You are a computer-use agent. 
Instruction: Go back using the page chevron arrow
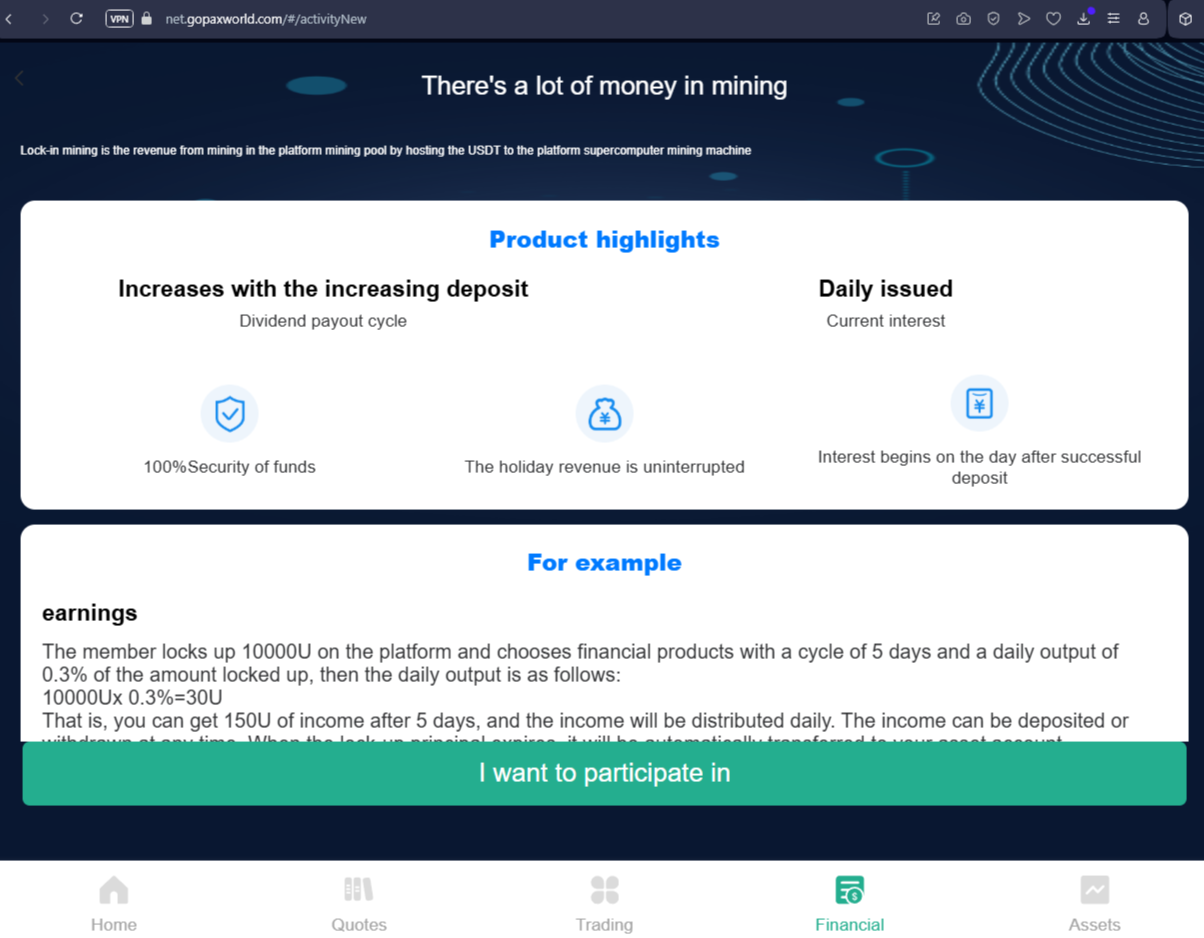[x=19, y=78]
